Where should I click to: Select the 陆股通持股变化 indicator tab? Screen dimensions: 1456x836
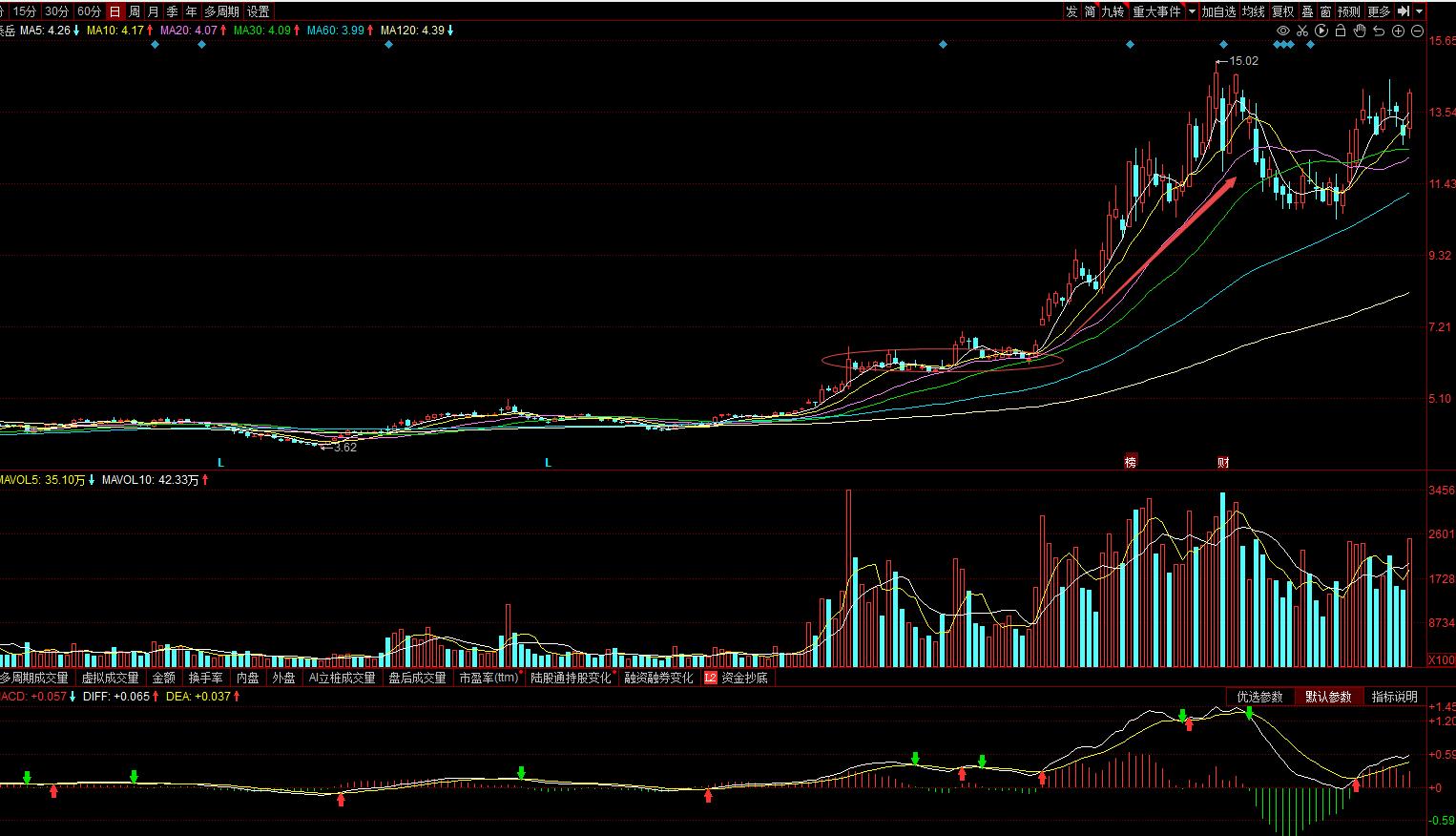[572, 678]
